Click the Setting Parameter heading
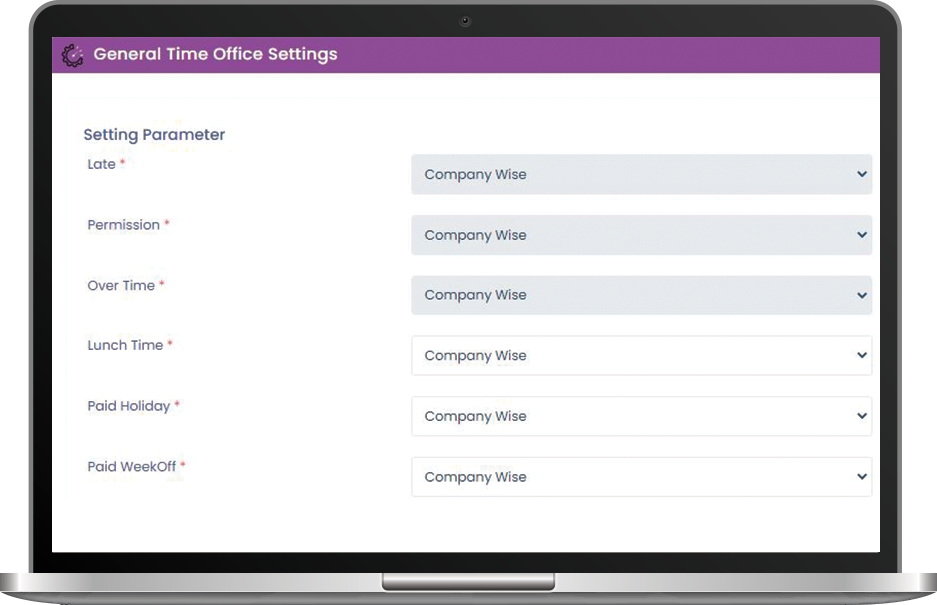The image size is (937, 605). (154, 135)
